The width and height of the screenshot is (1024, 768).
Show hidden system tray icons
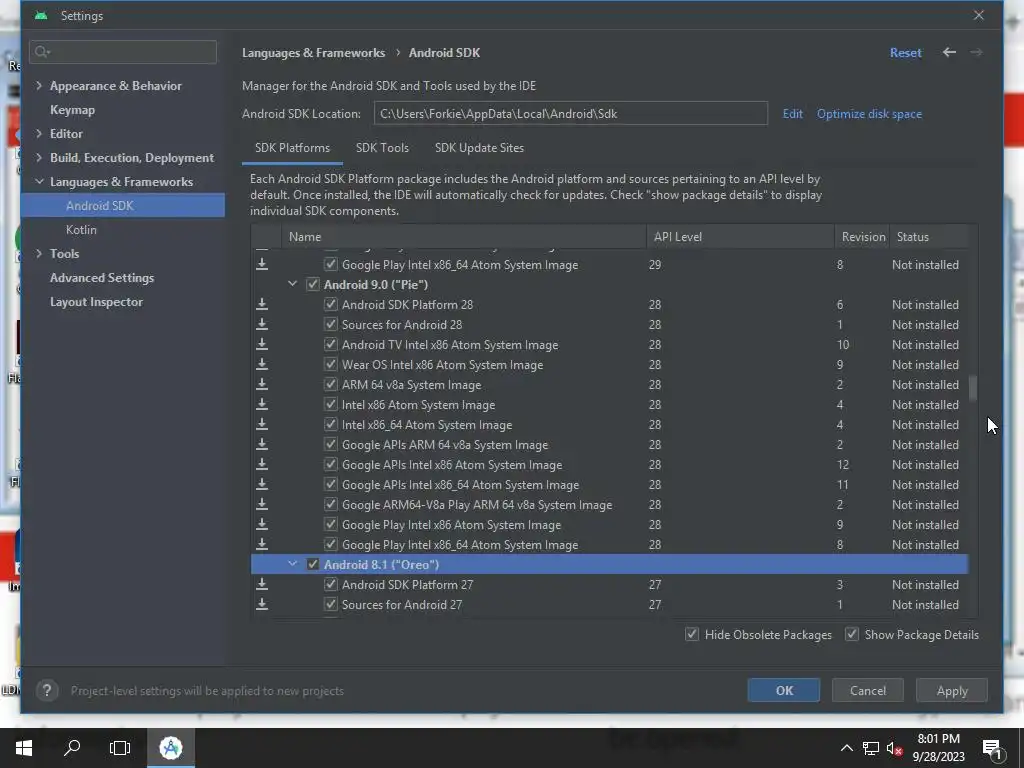[x=846, y=748]
